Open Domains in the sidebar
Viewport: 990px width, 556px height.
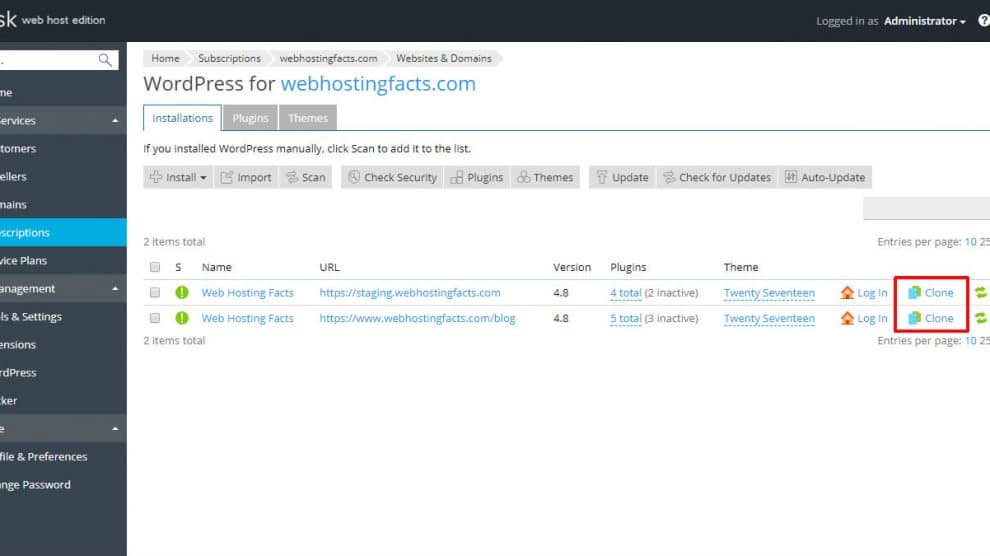click(63, 204)
